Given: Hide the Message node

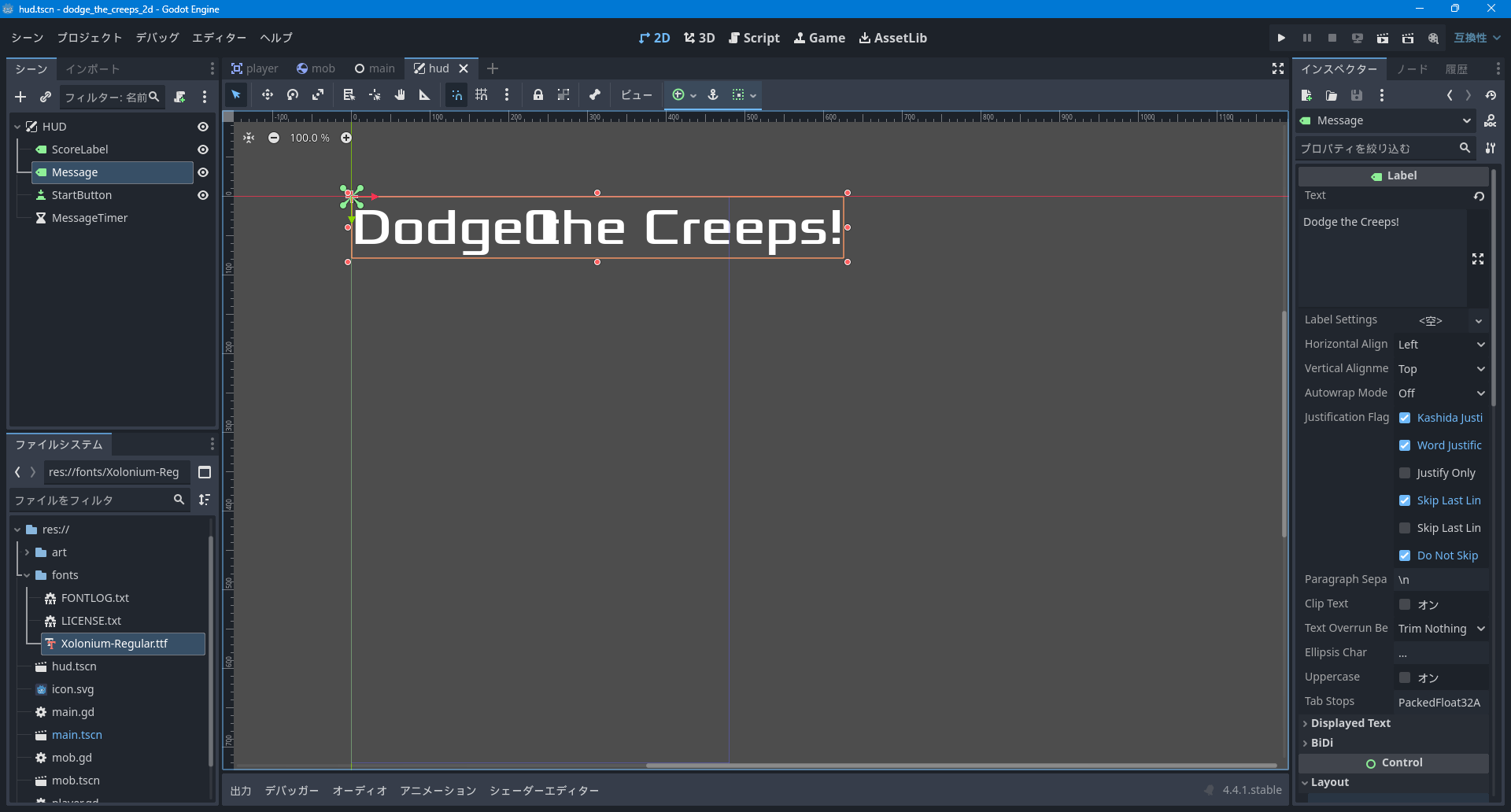Looking at the screenshot, I should coord(203,172).
